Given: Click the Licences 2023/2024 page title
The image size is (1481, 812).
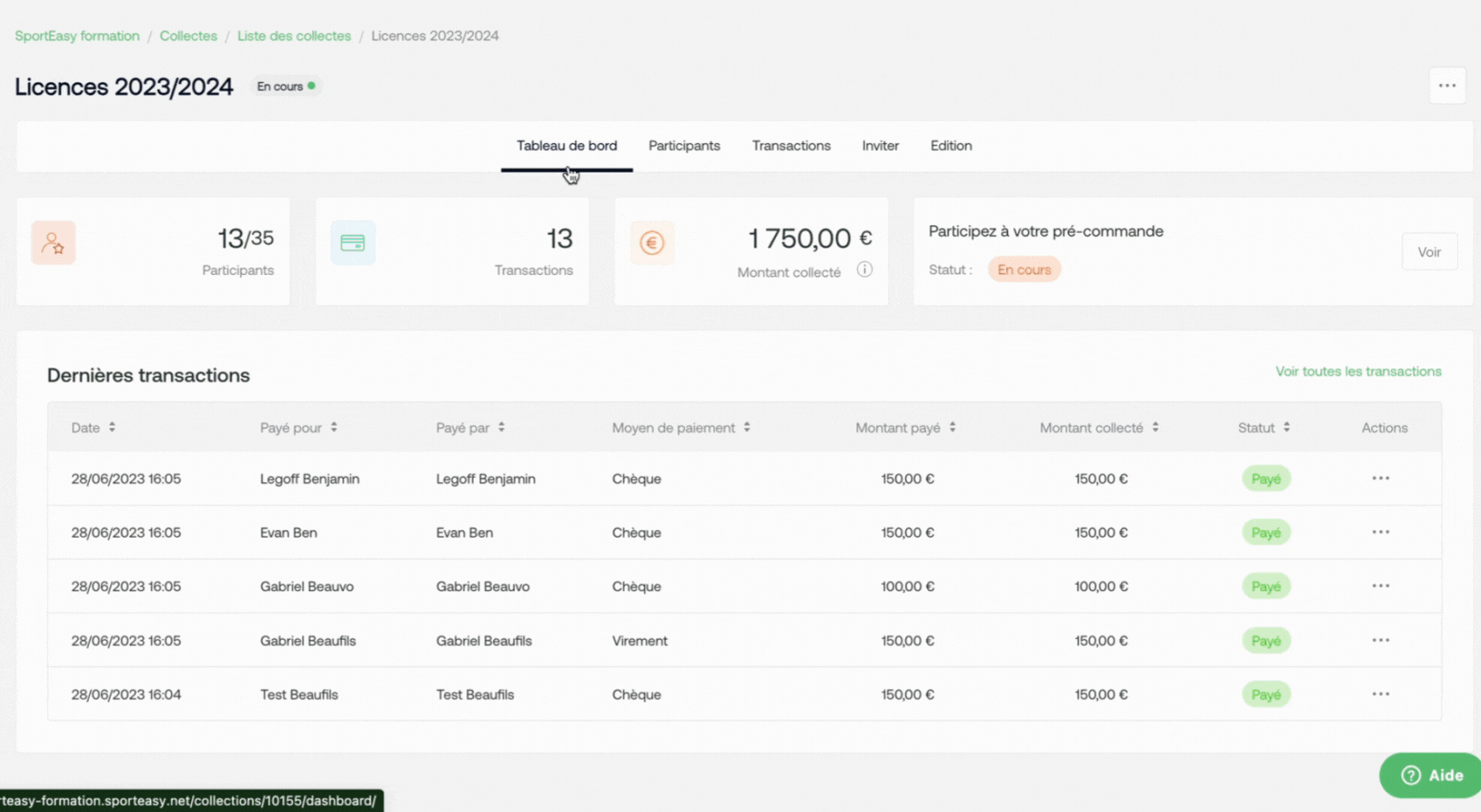Looking at the screenshot, I should point(123,87).
